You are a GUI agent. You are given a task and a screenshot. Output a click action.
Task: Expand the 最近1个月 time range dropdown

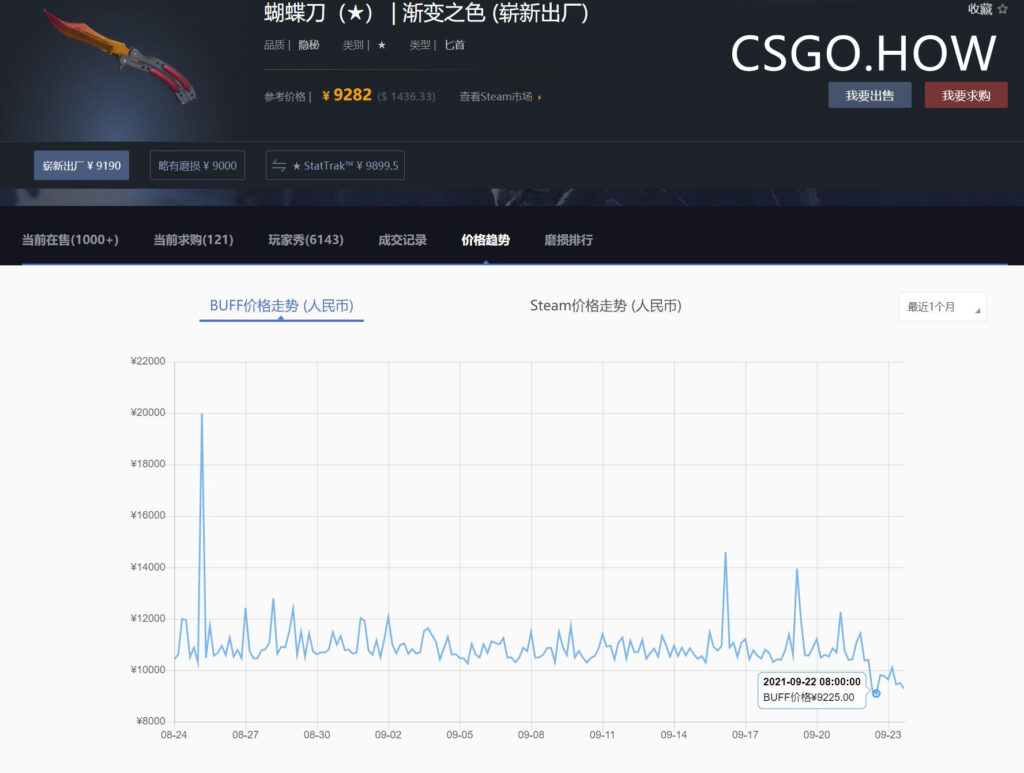click(942, 307)
